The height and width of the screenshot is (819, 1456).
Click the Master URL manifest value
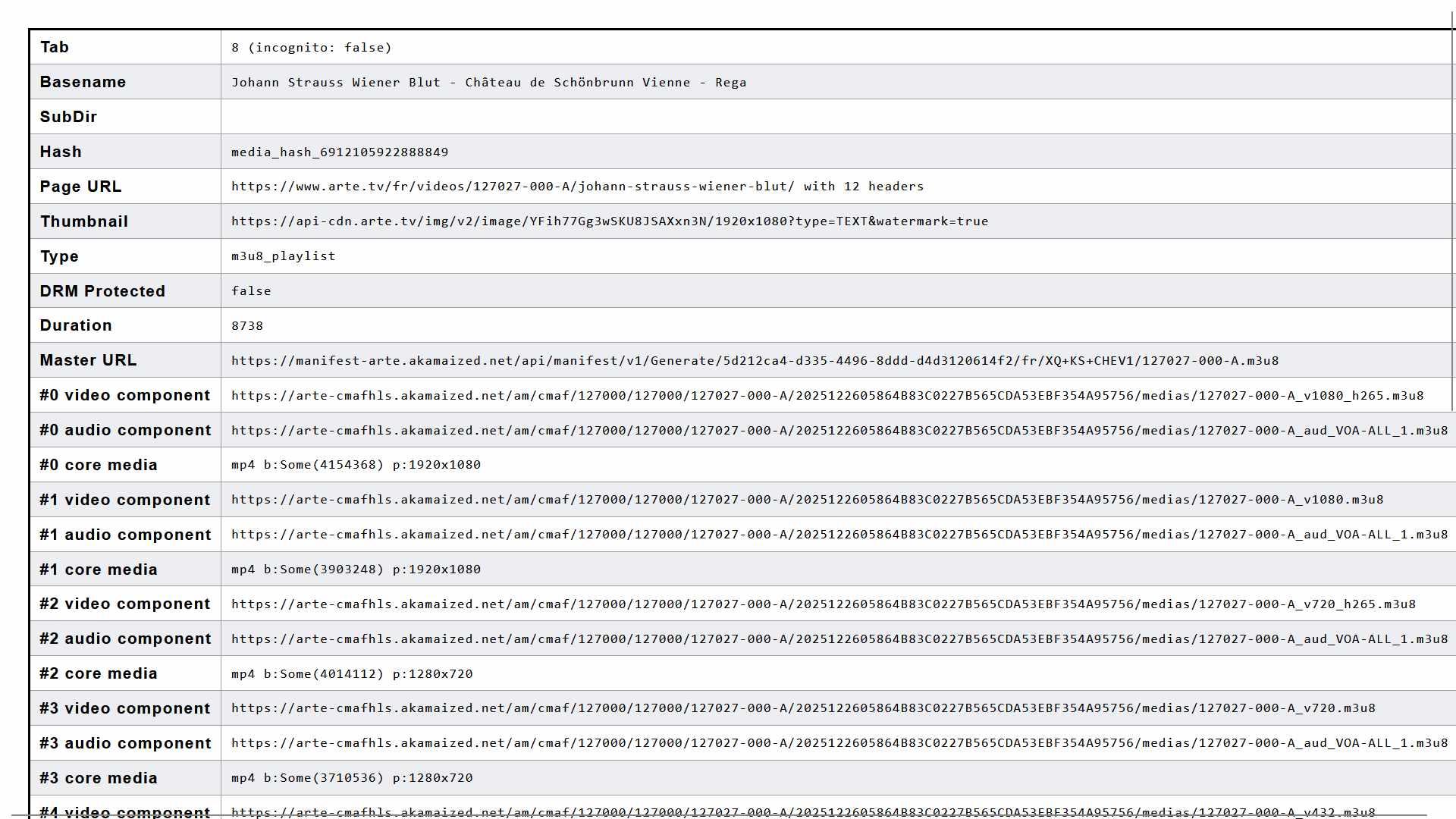pyautogui.click(x=755, y=361)
